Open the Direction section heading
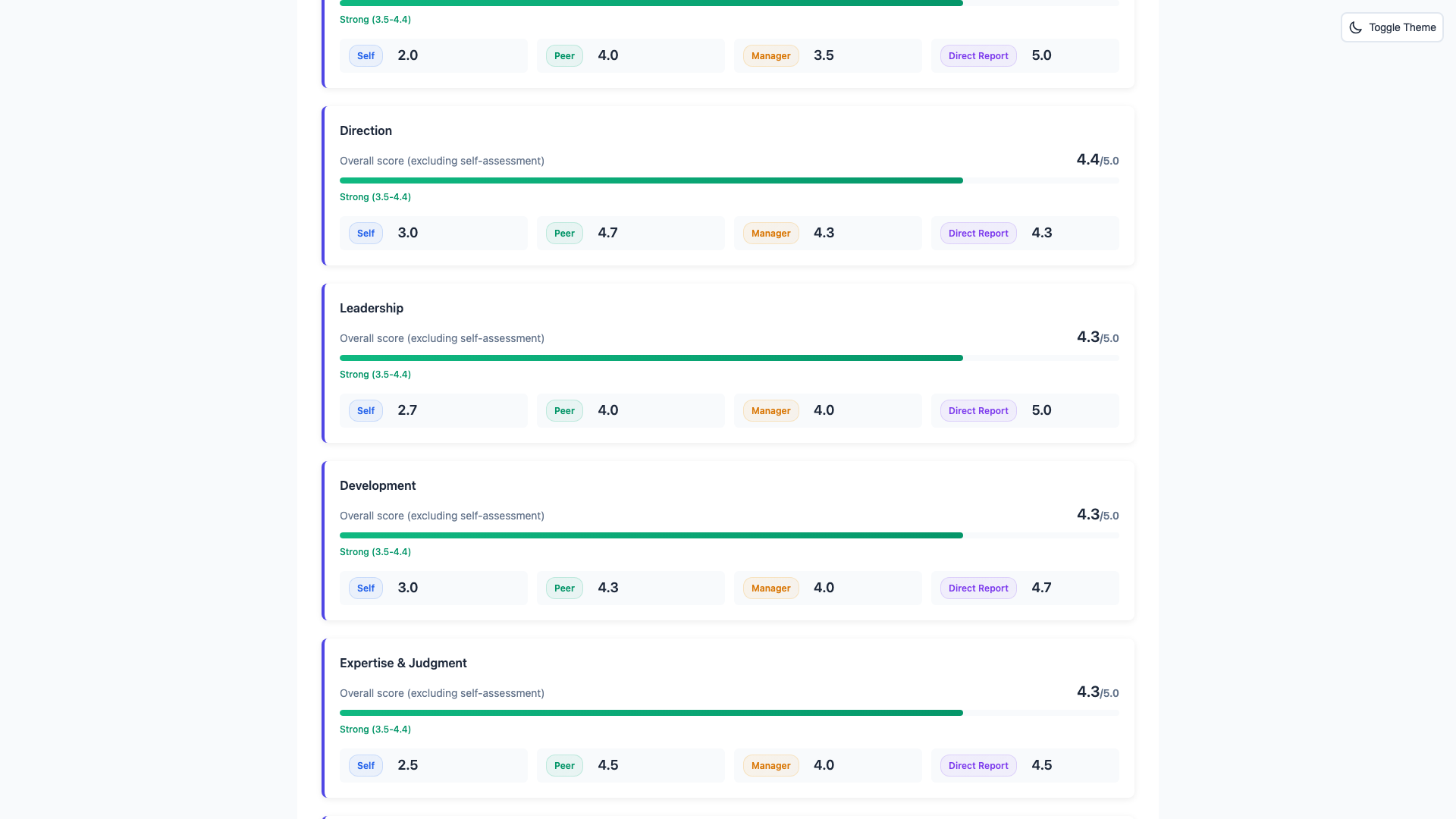The height and width of the screenshot is (819, 1456). click(x=366, y=130)
